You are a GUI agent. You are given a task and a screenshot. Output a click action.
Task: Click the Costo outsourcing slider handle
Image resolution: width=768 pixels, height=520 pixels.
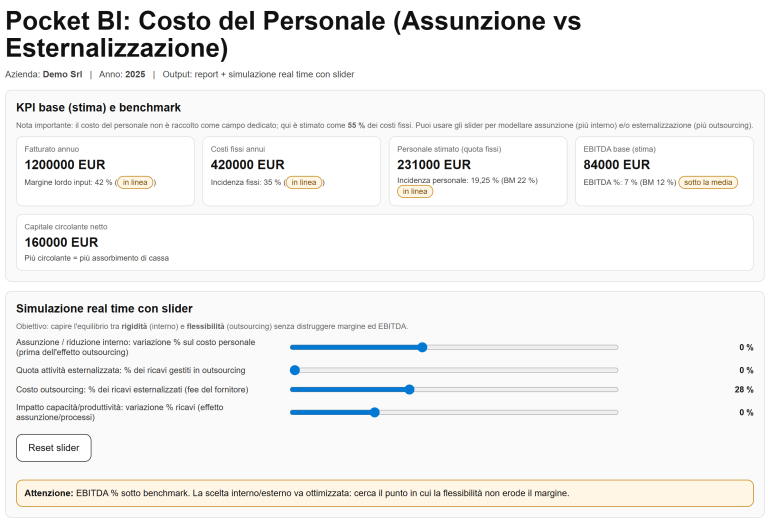409,389
